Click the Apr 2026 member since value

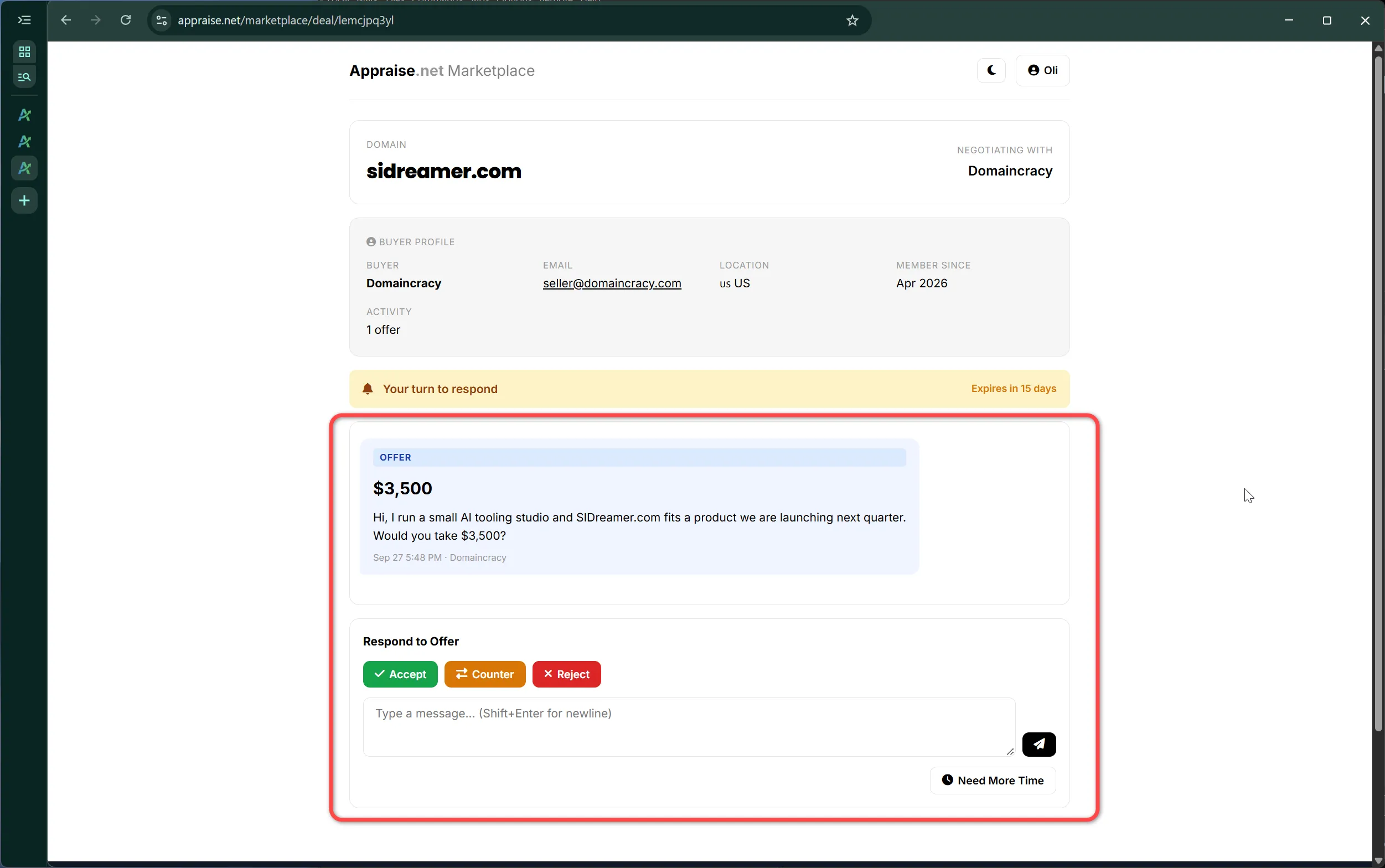[921, 283]
